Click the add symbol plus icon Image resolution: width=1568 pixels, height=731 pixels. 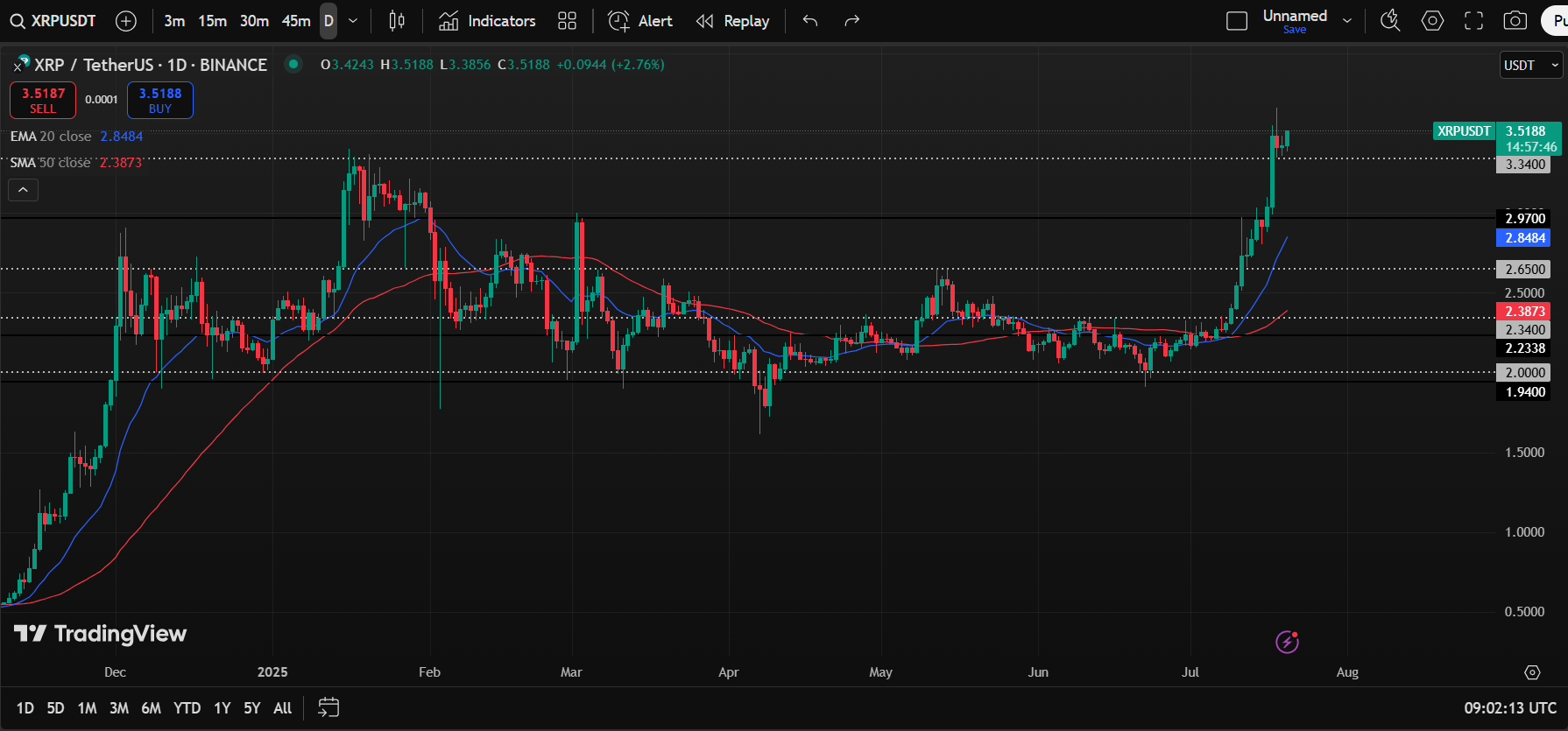pos(126,21)
